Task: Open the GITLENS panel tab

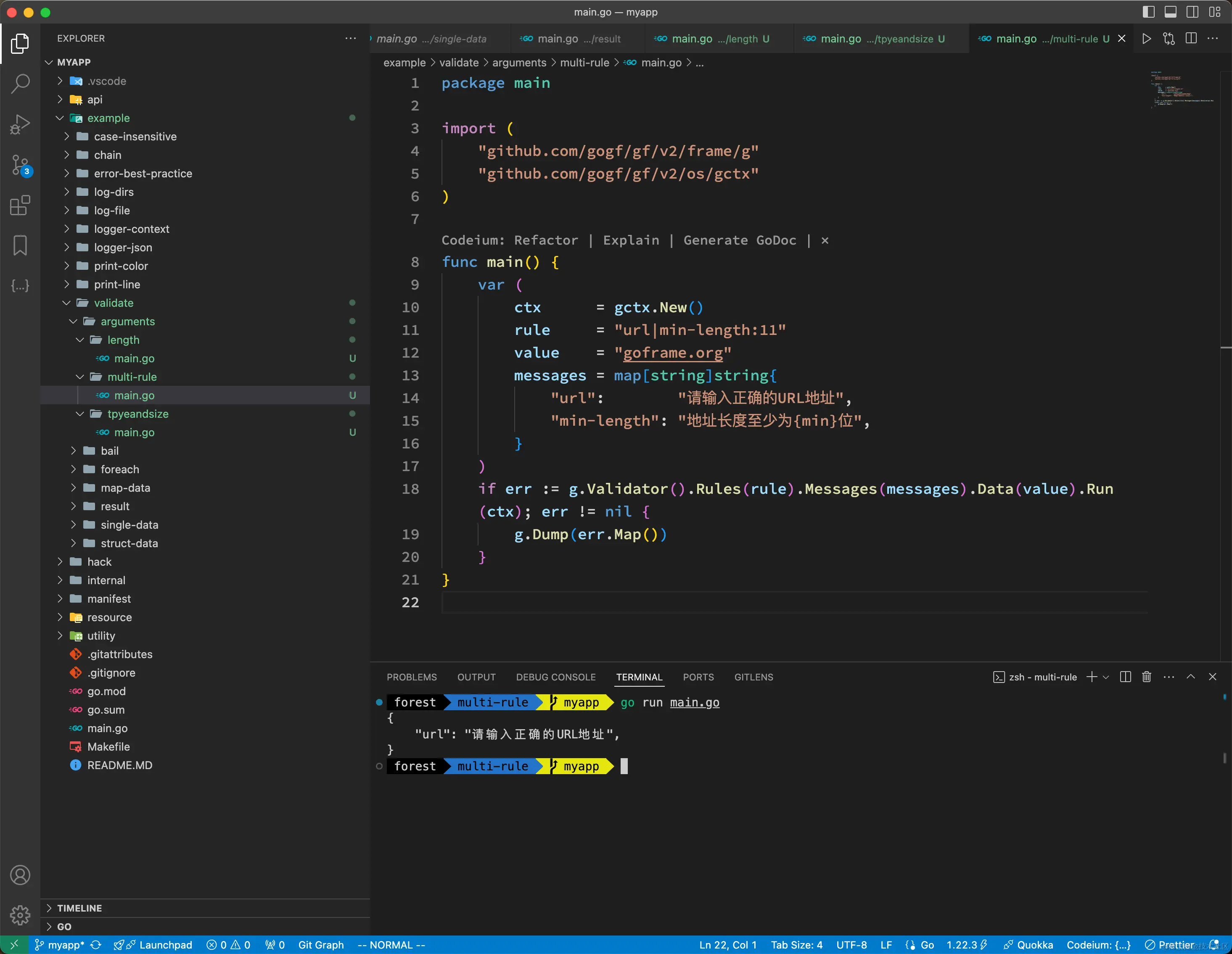Action: point(753,677)
